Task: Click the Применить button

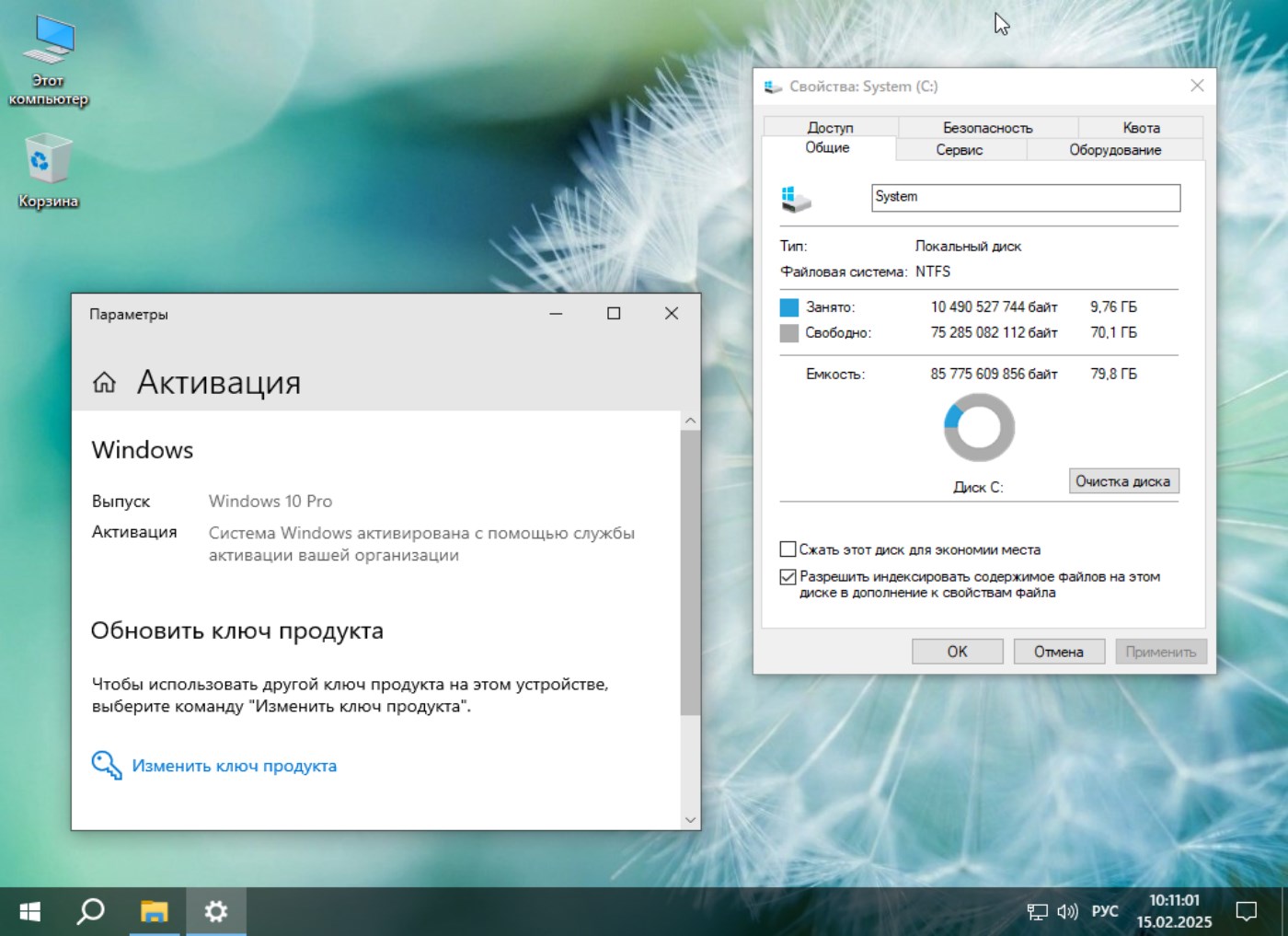Action: 1161,652
